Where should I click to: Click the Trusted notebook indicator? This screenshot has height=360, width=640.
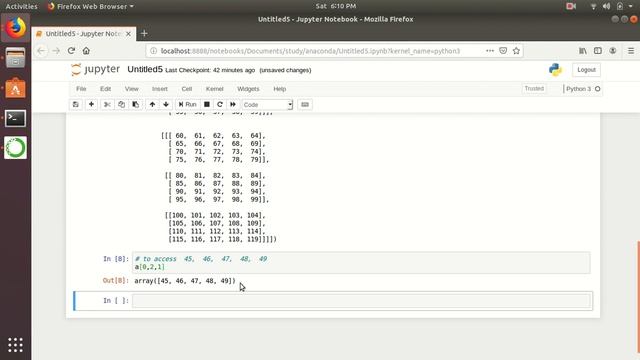coord(534,89)
